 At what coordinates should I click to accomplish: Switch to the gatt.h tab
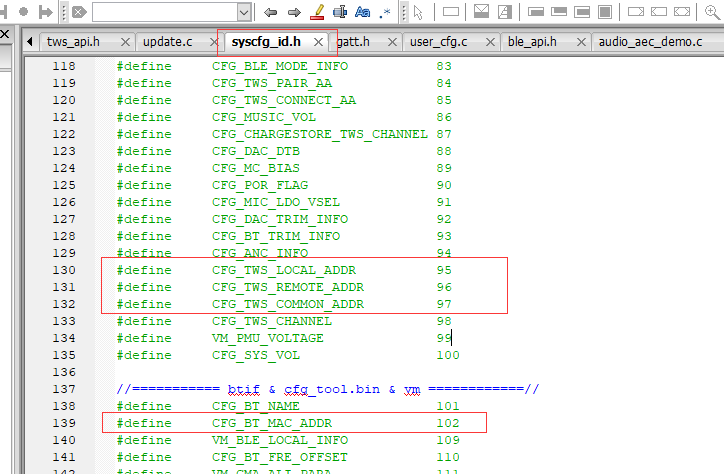(x=353, y=42)
